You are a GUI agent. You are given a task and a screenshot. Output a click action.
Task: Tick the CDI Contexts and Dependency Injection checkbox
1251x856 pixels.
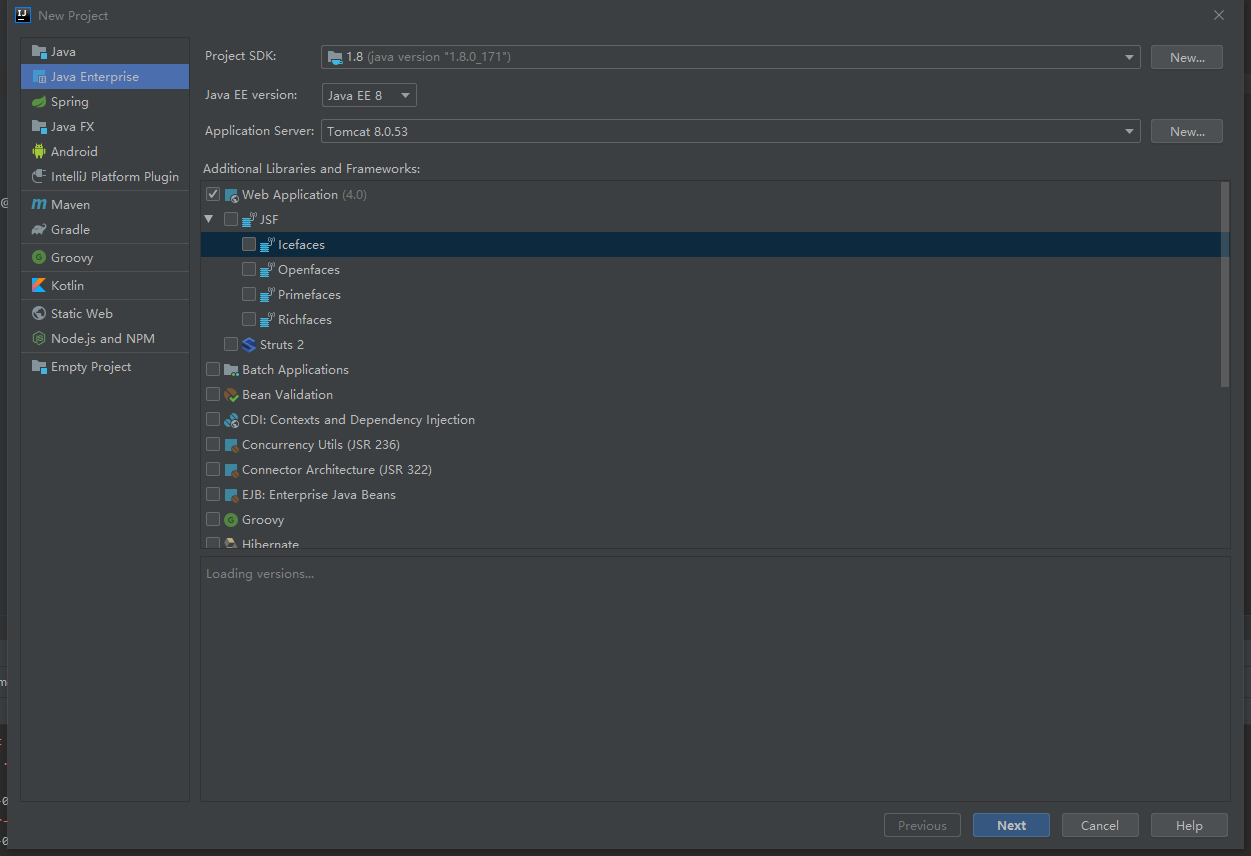213,420
